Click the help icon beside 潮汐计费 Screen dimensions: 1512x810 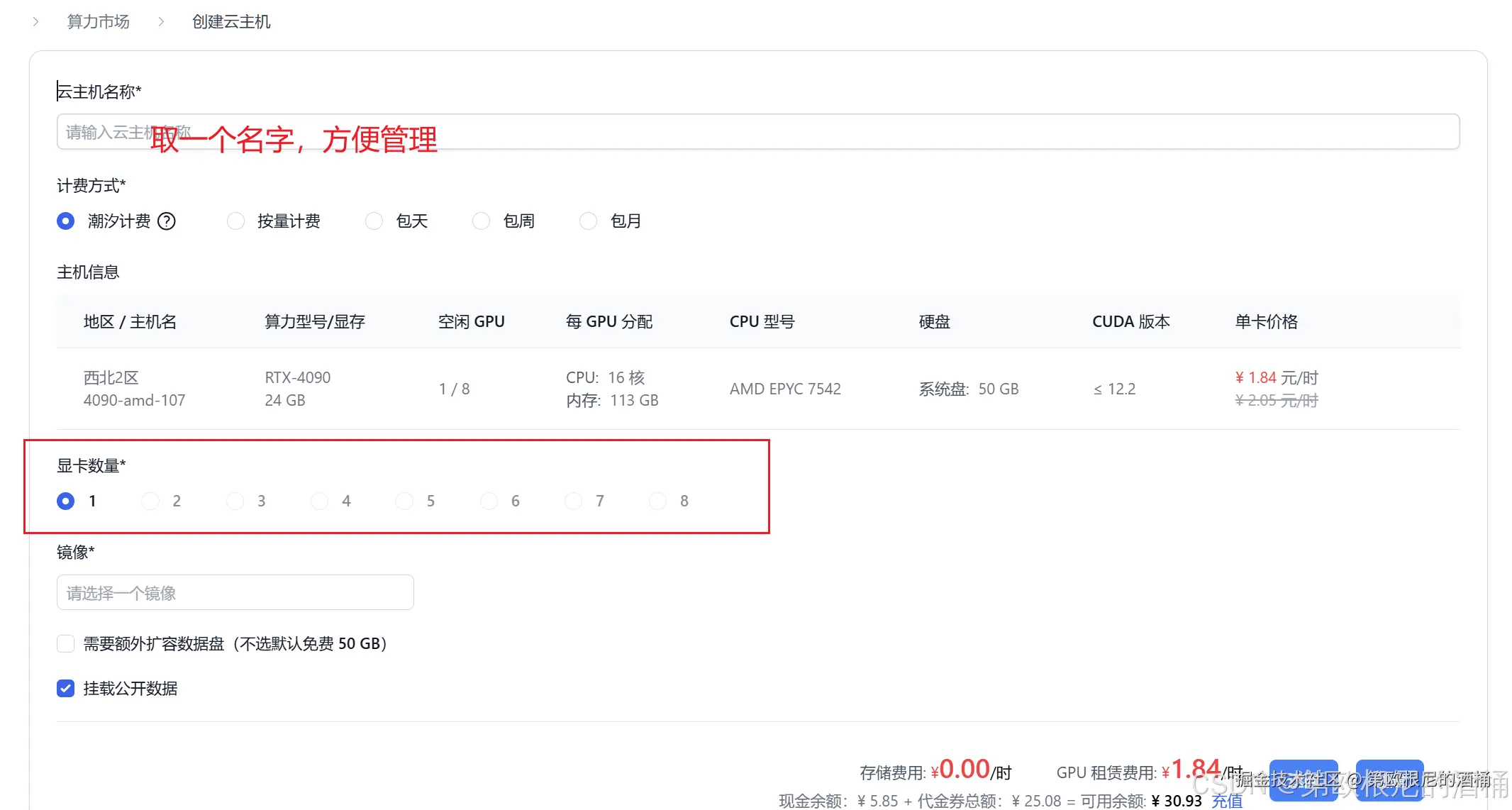167,221
